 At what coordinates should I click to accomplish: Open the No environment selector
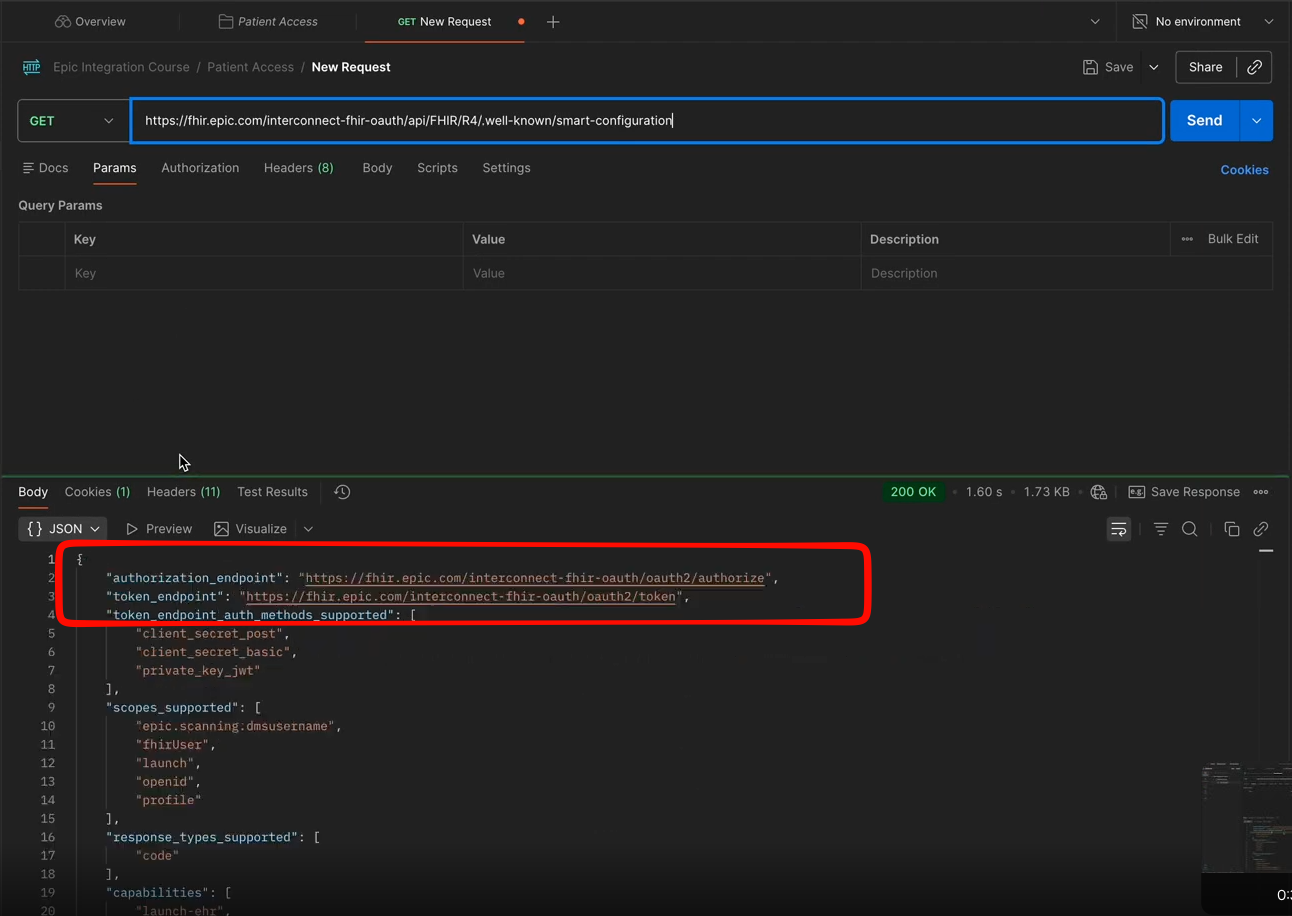1202,21
